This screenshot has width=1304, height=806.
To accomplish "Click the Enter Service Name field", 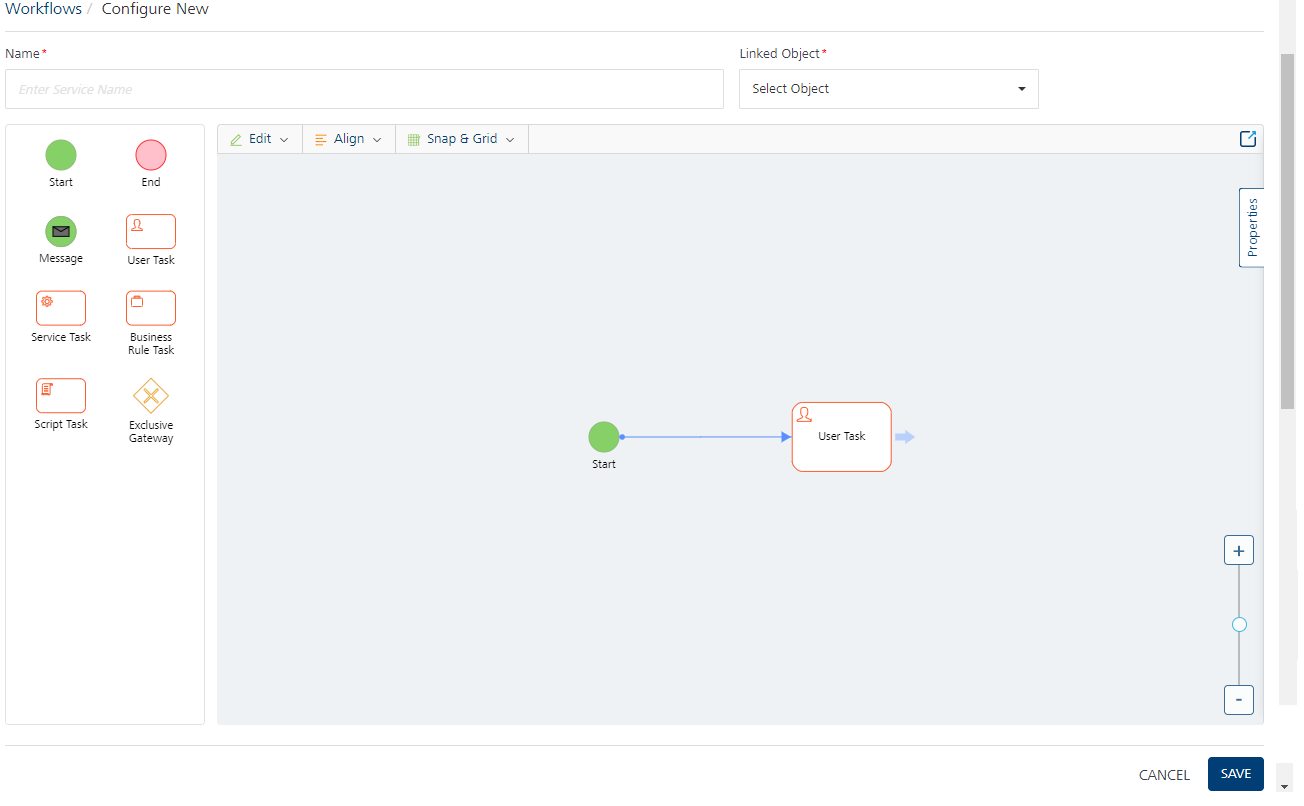I will [364, 89].
